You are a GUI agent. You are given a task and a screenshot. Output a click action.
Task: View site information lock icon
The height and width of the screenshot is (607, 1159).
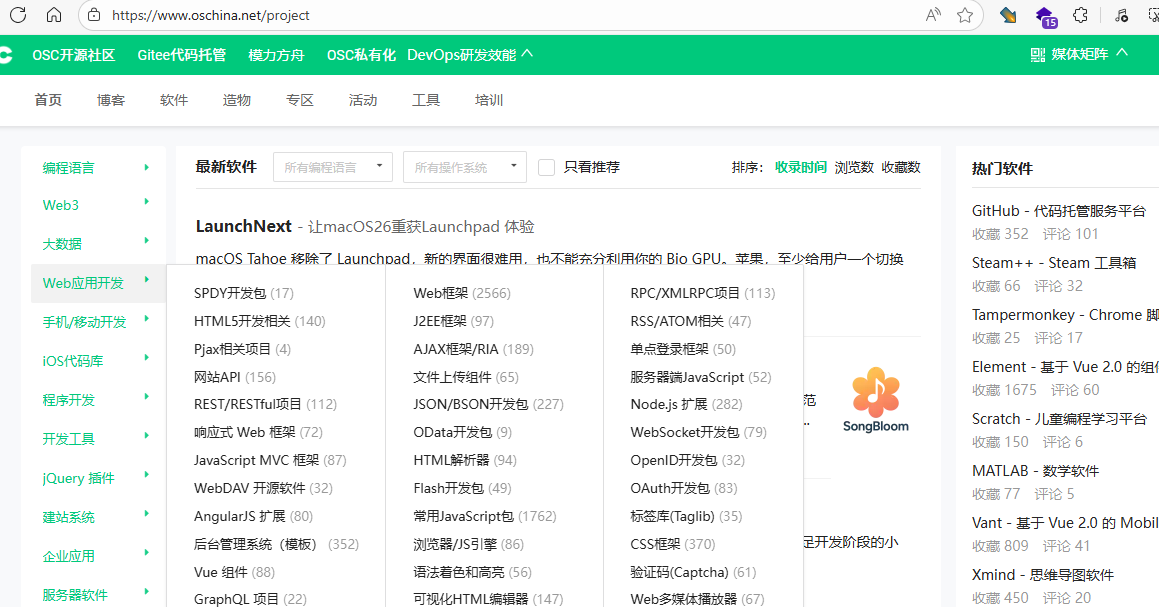94,15
